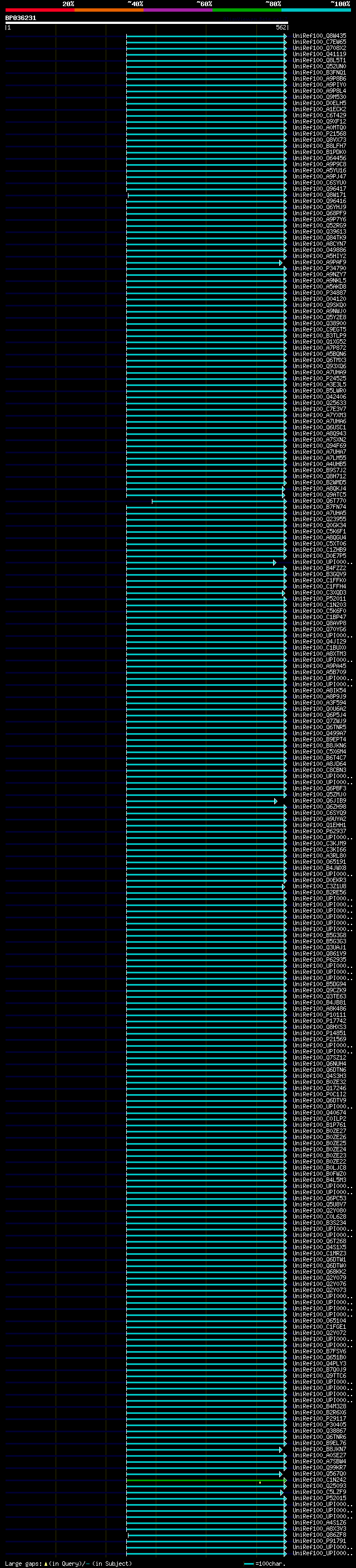
Task: Click green alignment bar of UniRef100_C1N242
Action: pos(206,1480)
